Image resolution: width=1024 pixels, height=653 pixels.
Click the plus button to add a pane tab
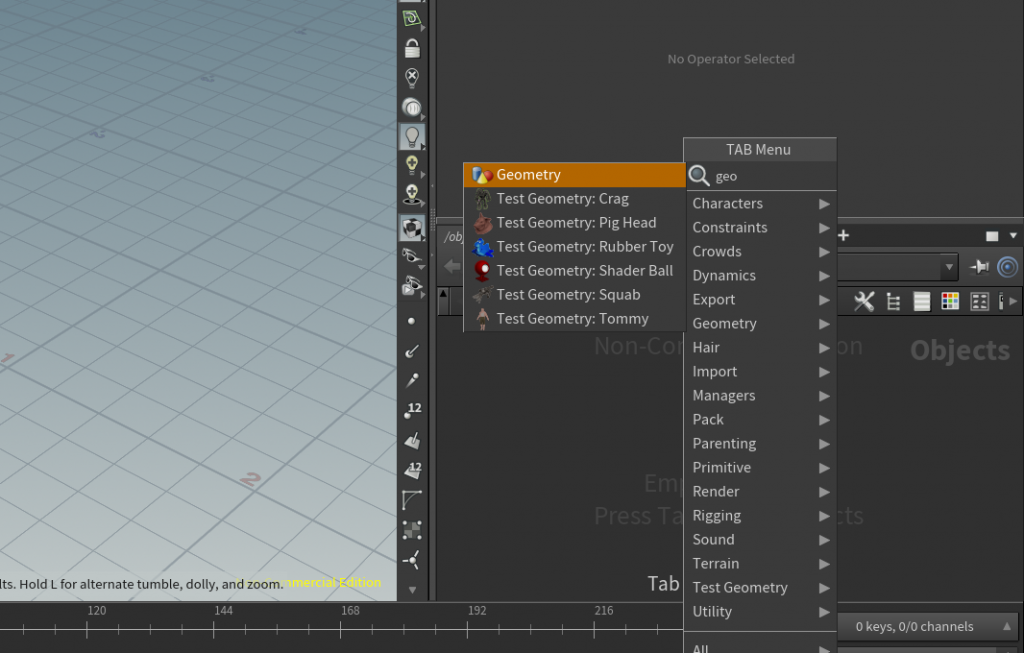(x=844, y=234)
